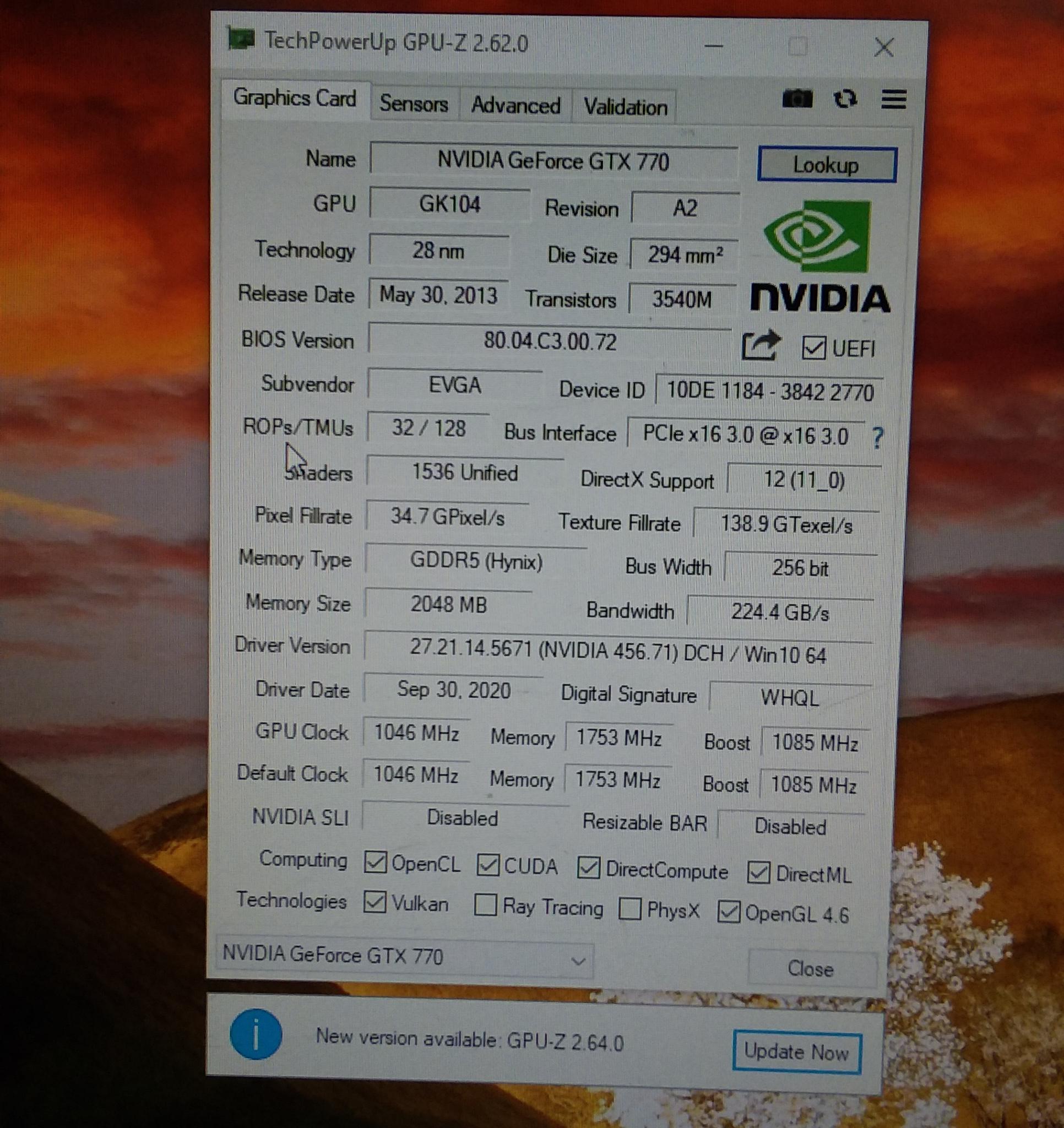Image resolution: width=1064 pixels, height=1128 pixels.
Task: Click the Driver Version field
Action: [617, 652]
